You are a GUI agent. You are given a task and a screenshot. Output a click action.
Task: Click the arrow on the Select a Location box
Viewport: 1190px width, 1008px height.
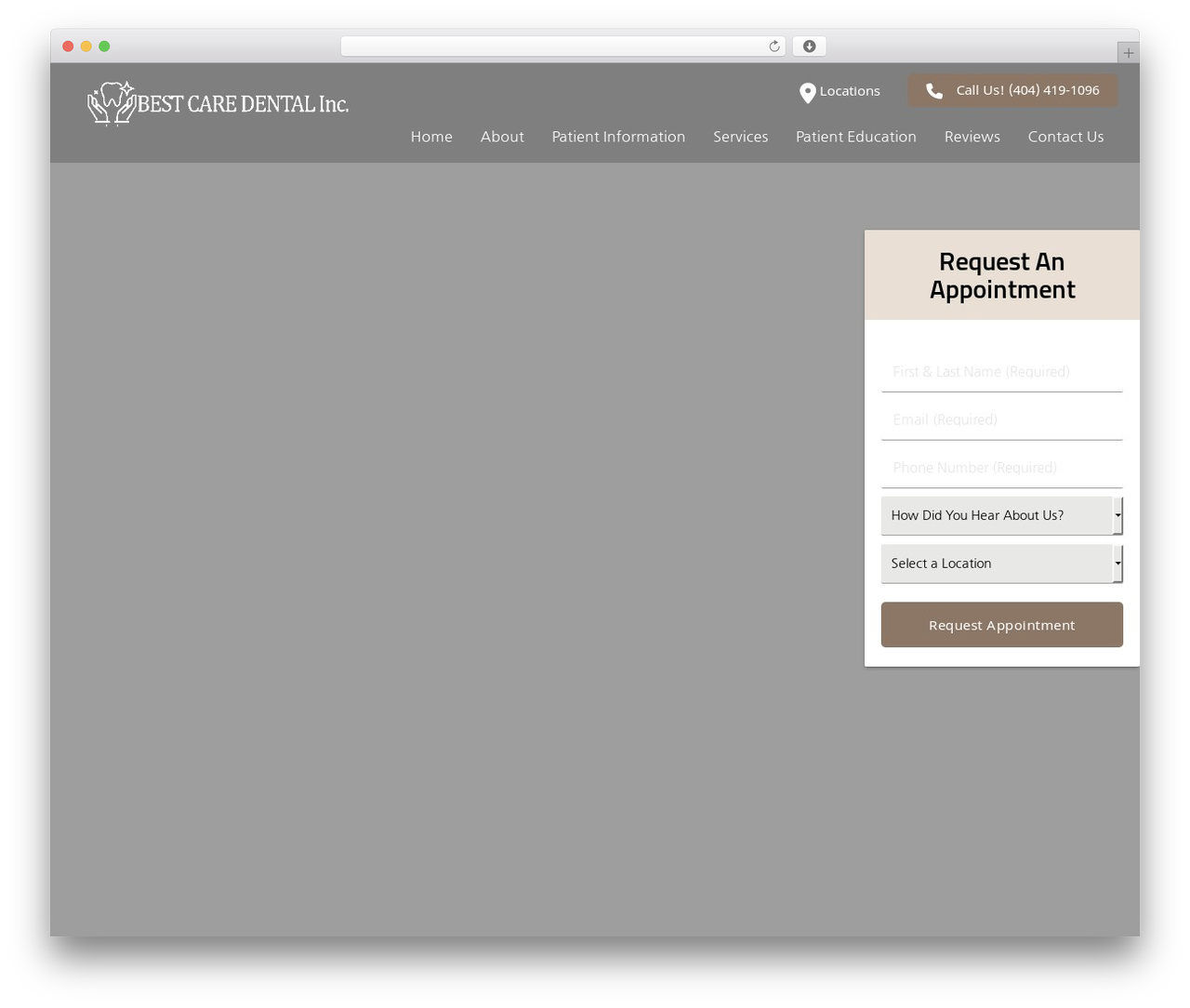click(1117, 564)
